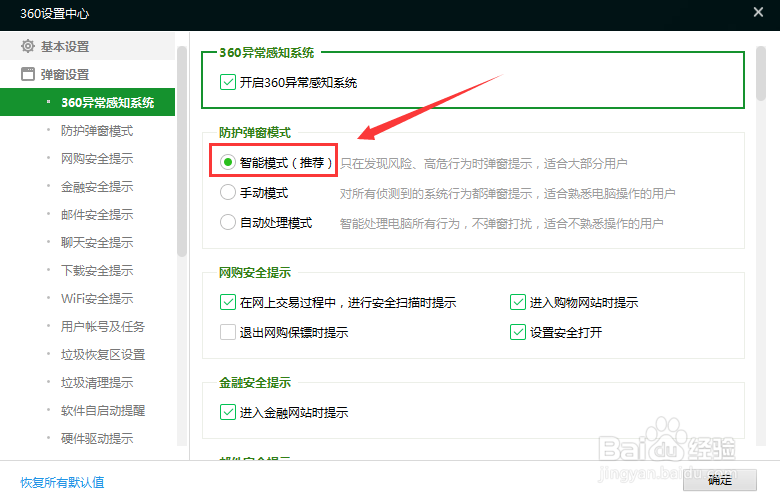Go to 用户帐号及任务 in sidebar
The width and height of the screenshot is (780, 500).
pyautogui.click(x=103, y=326)
